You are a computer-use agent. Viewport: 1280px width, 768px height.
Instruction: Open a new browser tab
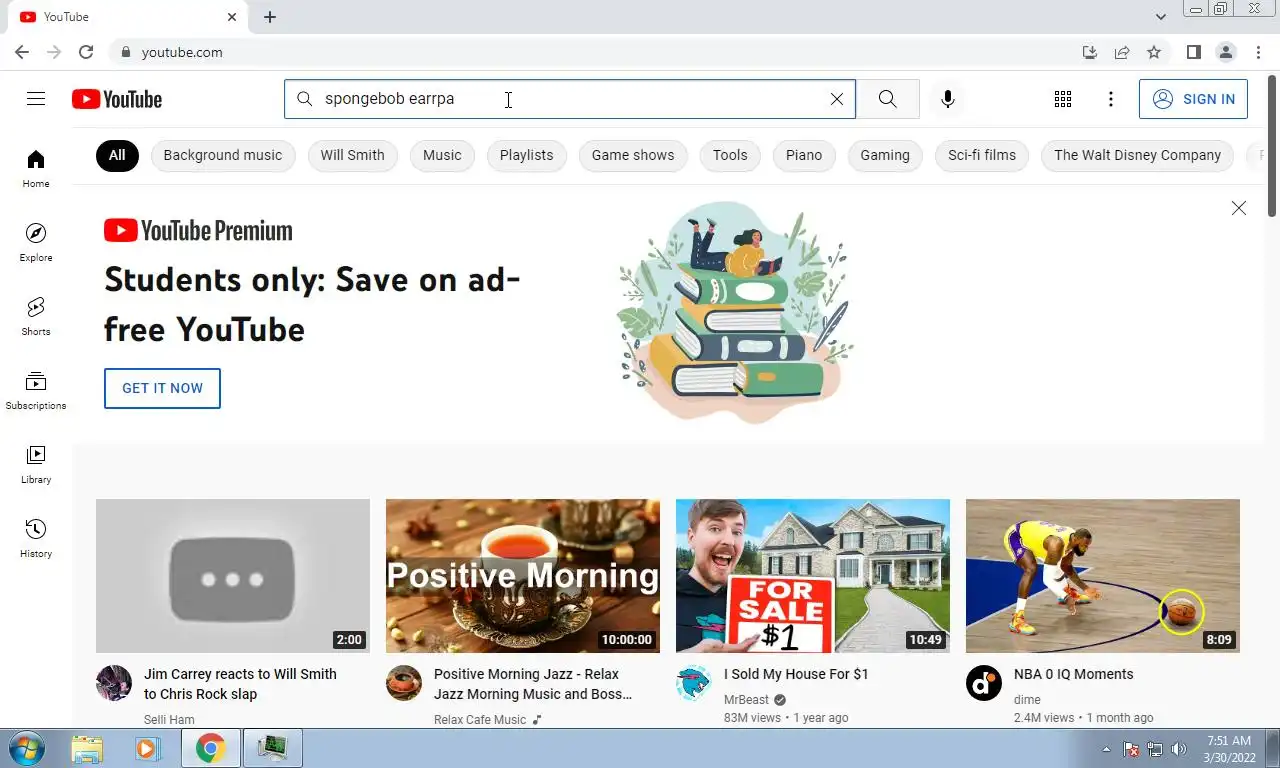click(270, 17)
